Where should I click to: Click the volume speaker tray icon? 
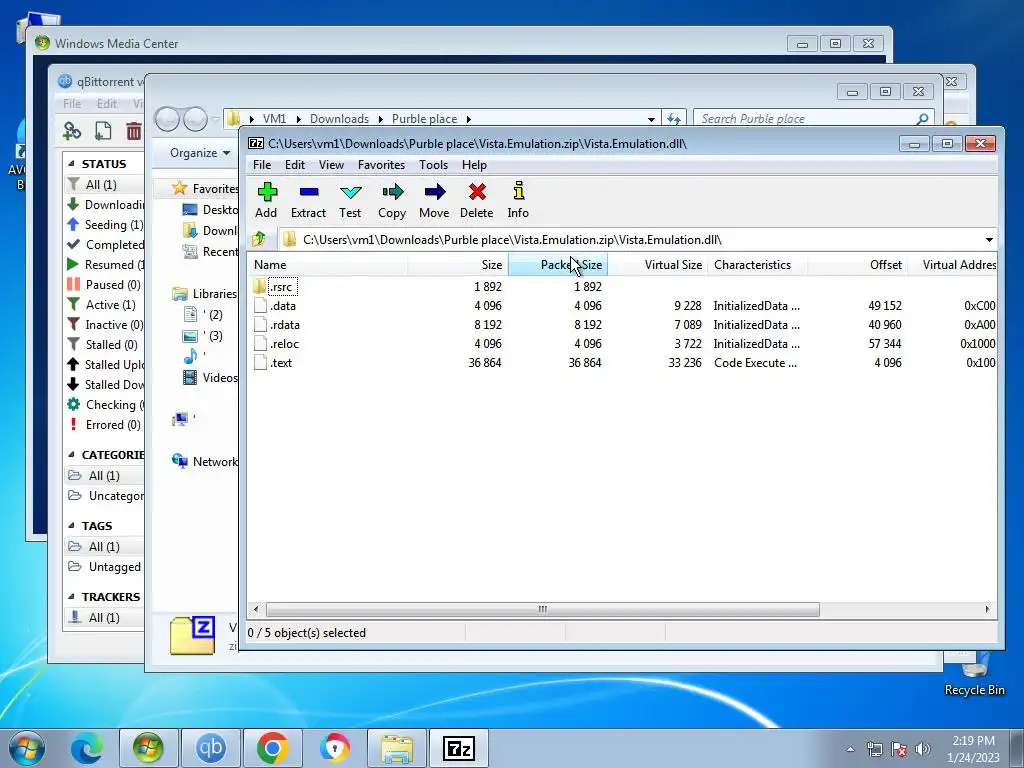pos(922,749)
